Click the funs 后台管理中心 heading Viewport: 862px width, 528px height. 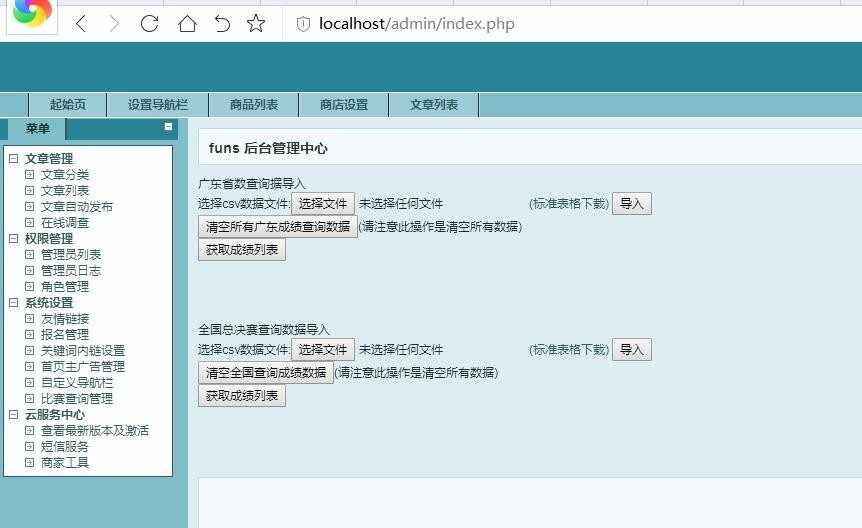[268, 148]
